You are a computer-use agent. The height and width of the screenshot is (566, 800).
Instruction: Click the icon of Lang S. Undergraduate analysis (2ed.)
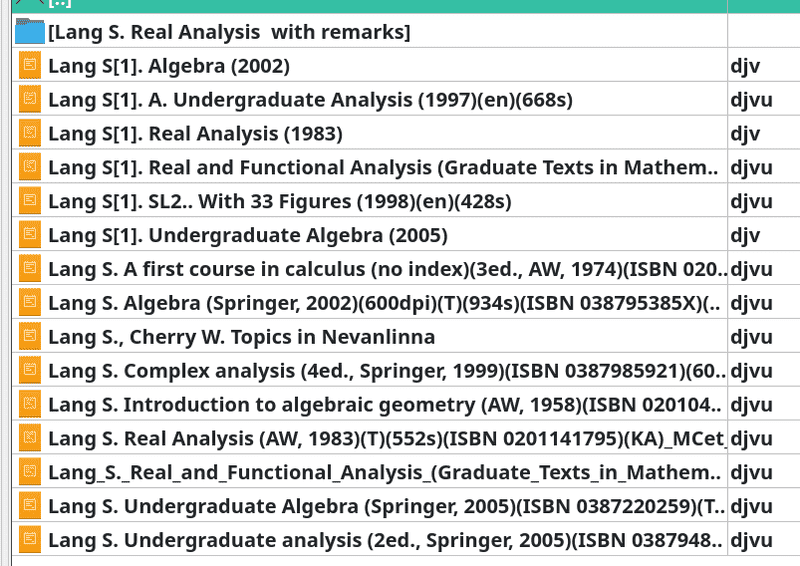[x=30, y=540]
